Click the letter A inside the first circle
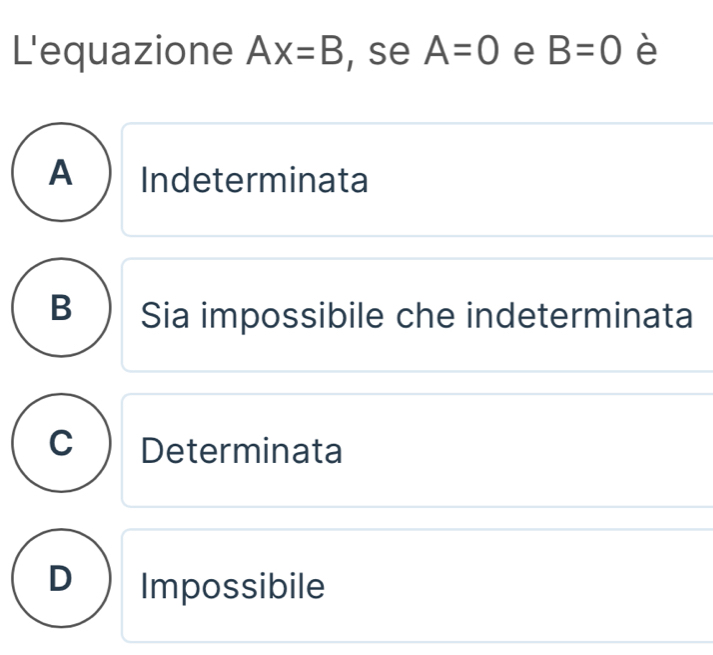 pyautogui.click(x=61, y=174)
